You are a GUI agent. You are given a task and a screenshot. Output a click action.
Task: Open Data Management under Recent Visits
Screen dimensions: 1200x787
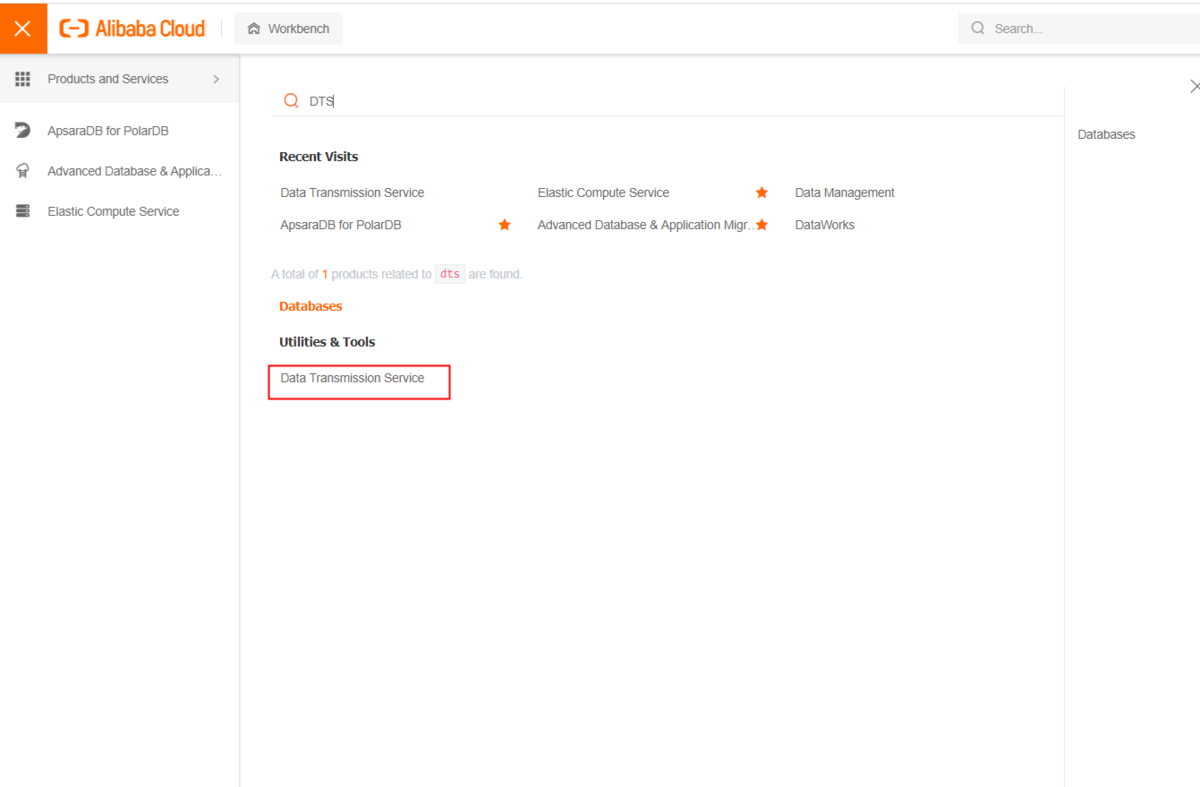[845, 193]
